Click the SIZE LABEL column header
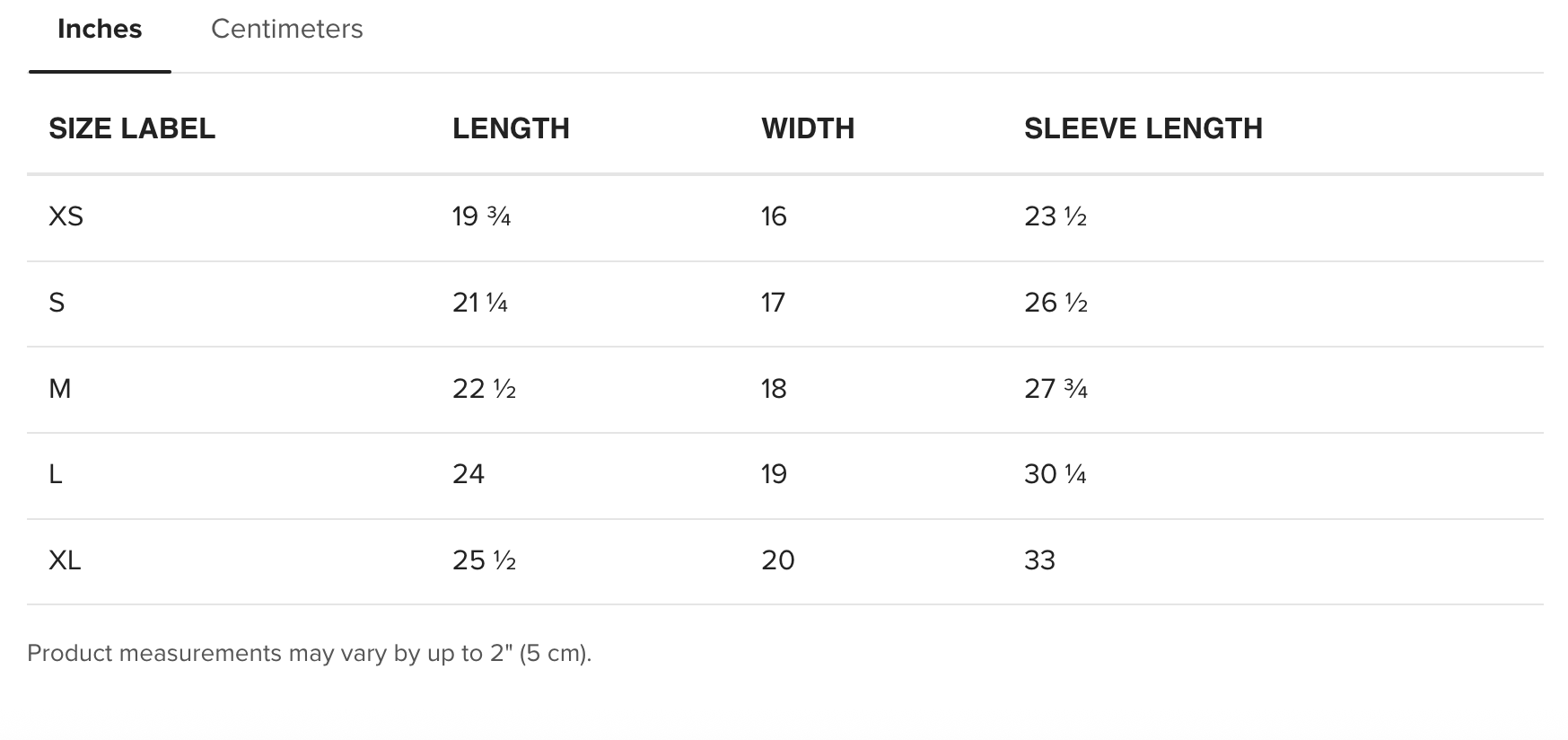 [132, 128]
